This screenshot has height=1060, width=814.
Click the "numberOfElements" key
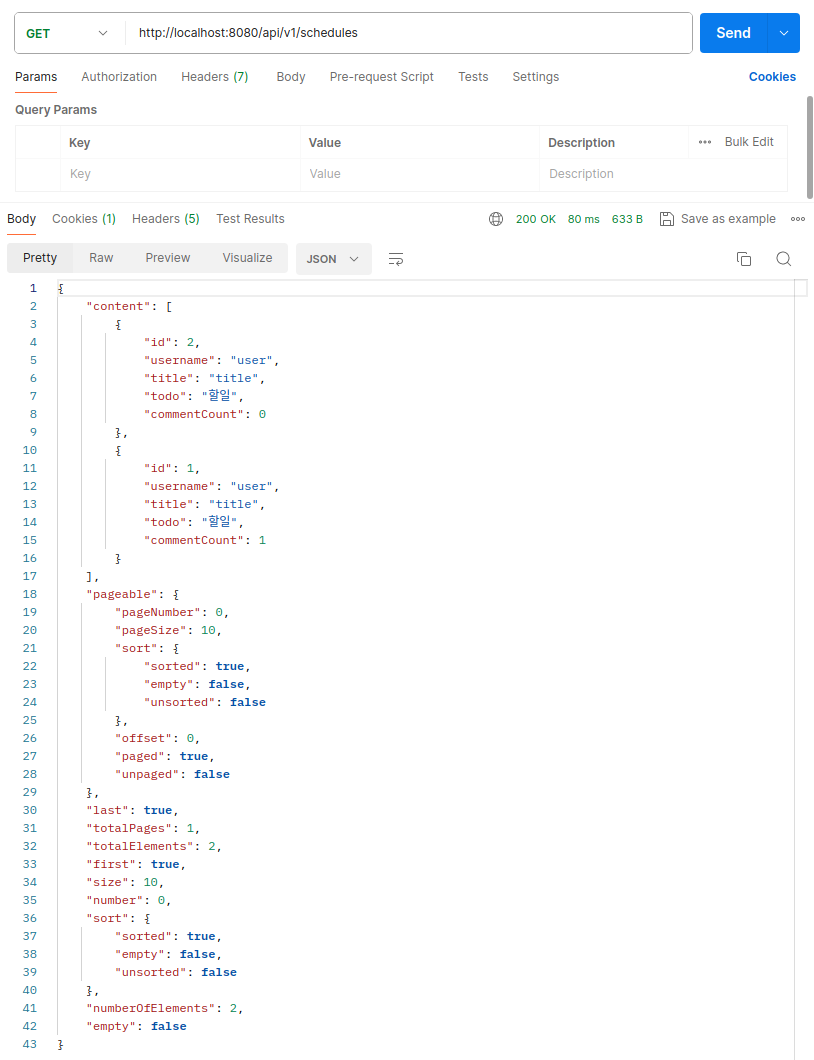coord(154,1008)
